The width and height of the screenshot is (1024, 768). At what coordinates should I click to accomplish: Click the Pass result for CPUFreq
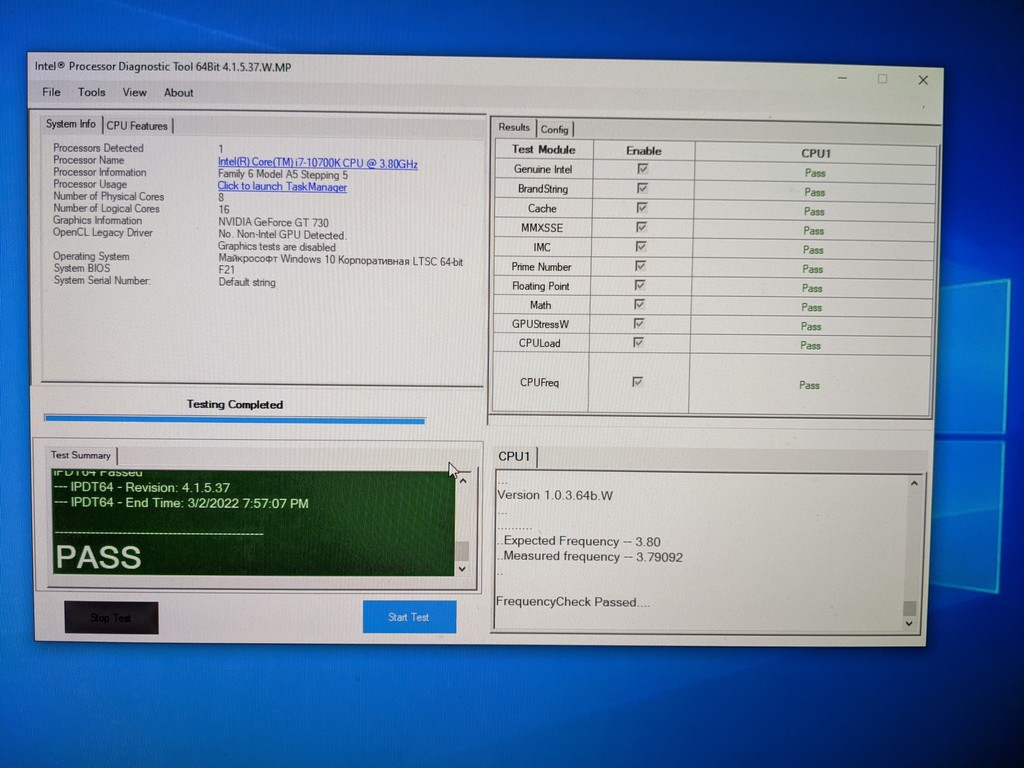click(809, 385)
